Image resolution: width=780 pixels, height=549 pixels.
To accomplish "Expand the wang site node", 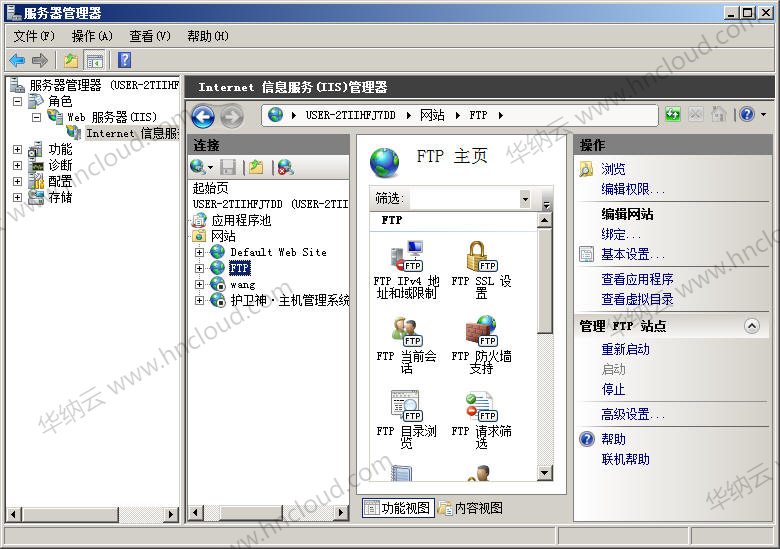I will 199,284.
